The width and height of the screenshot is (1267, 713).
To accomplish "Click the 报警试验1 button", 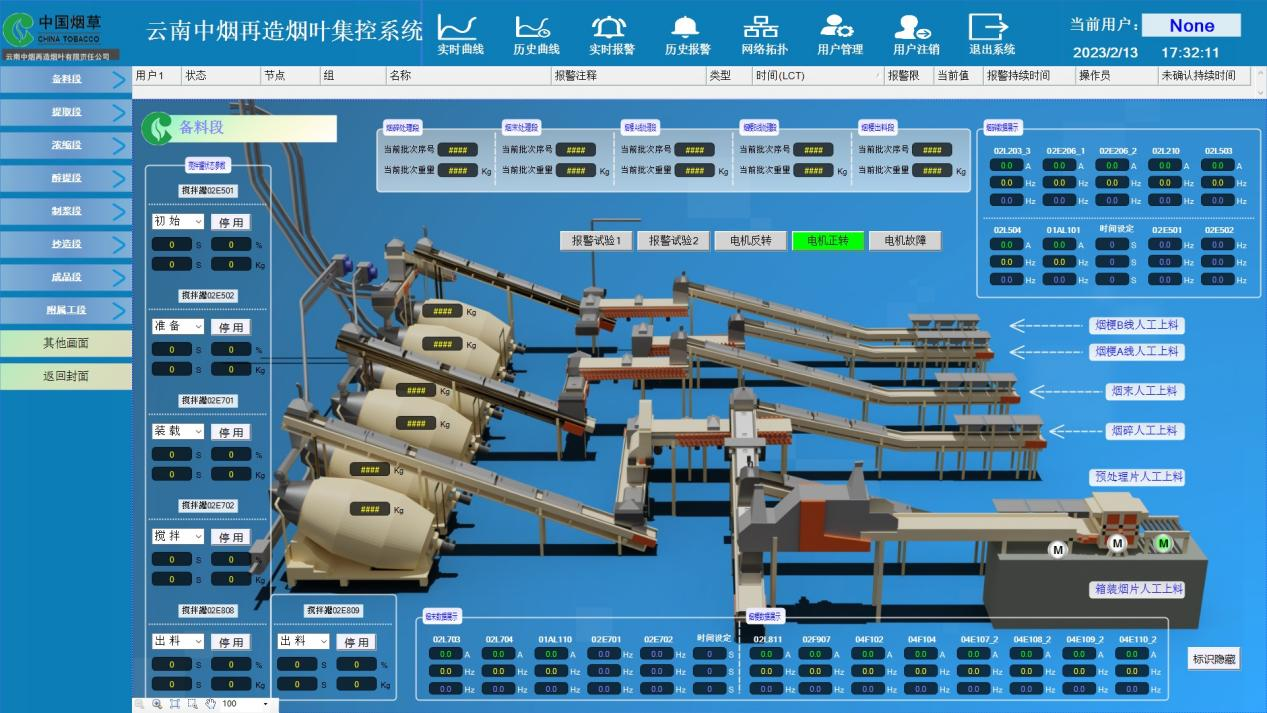I will tap(596, 241).
